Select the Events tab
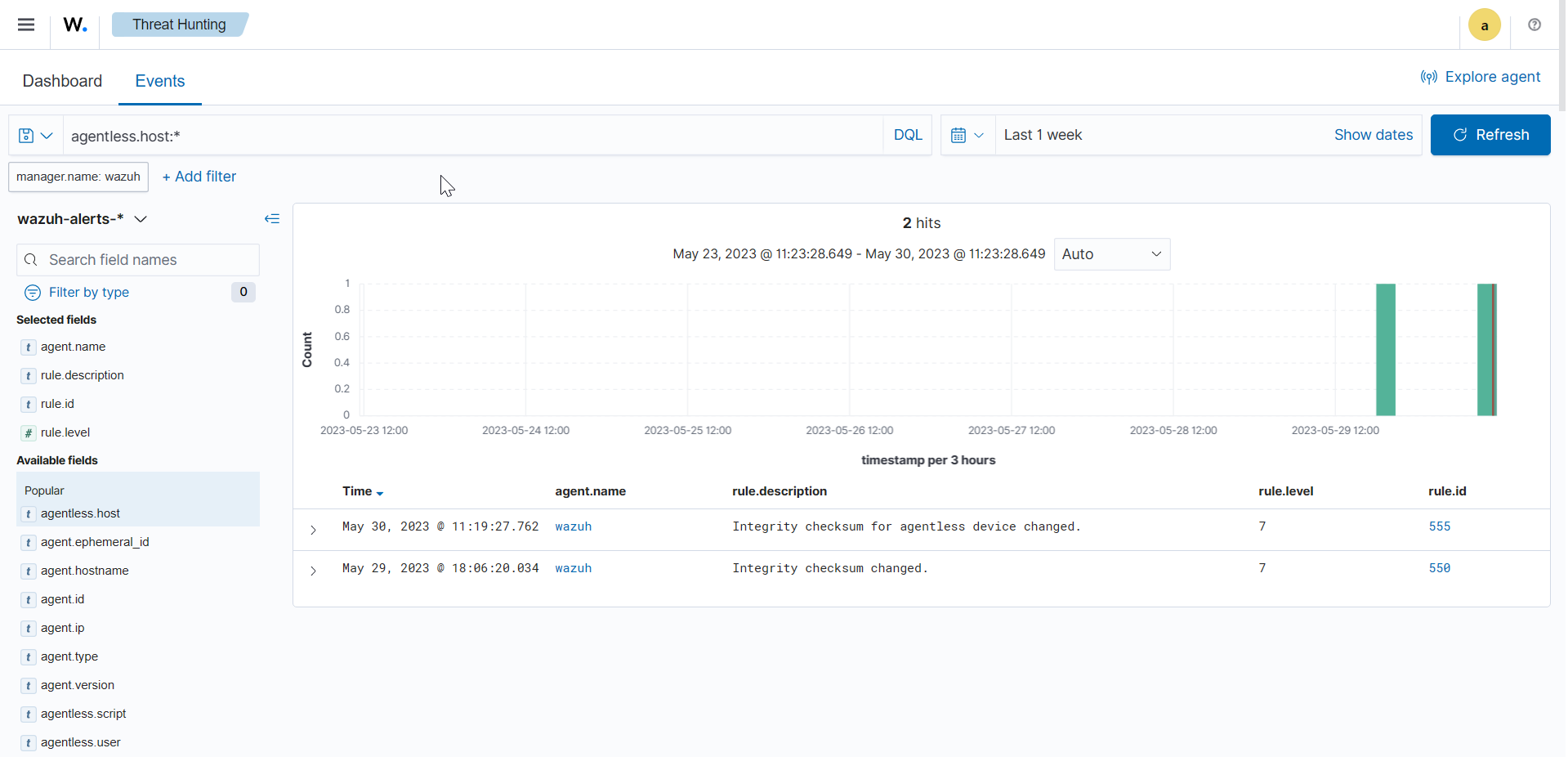Image resolution: width=1568 pixels, height=757 pixels. [159, 81]
